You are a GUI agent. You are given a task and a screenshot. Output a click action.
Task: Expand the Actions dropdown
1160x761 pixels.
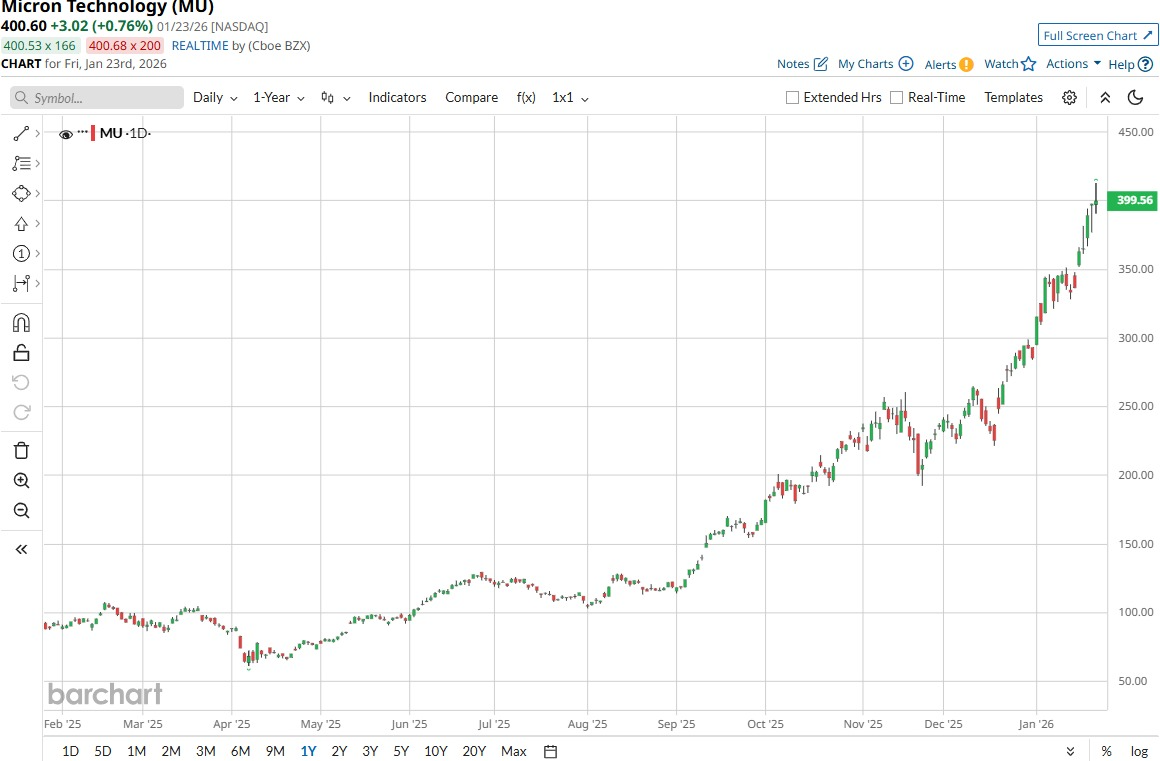click(x=1073, y=64)
